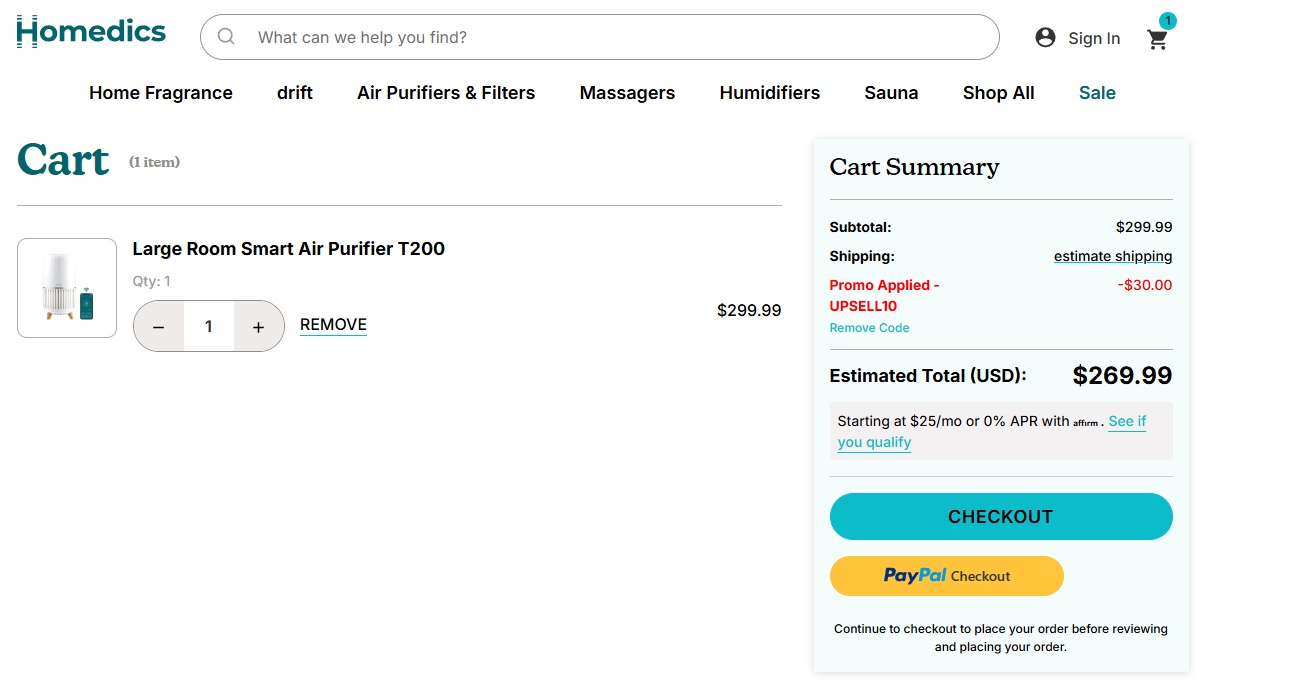
Task: Click the quantity value field
Action: (x=209, y=327)
